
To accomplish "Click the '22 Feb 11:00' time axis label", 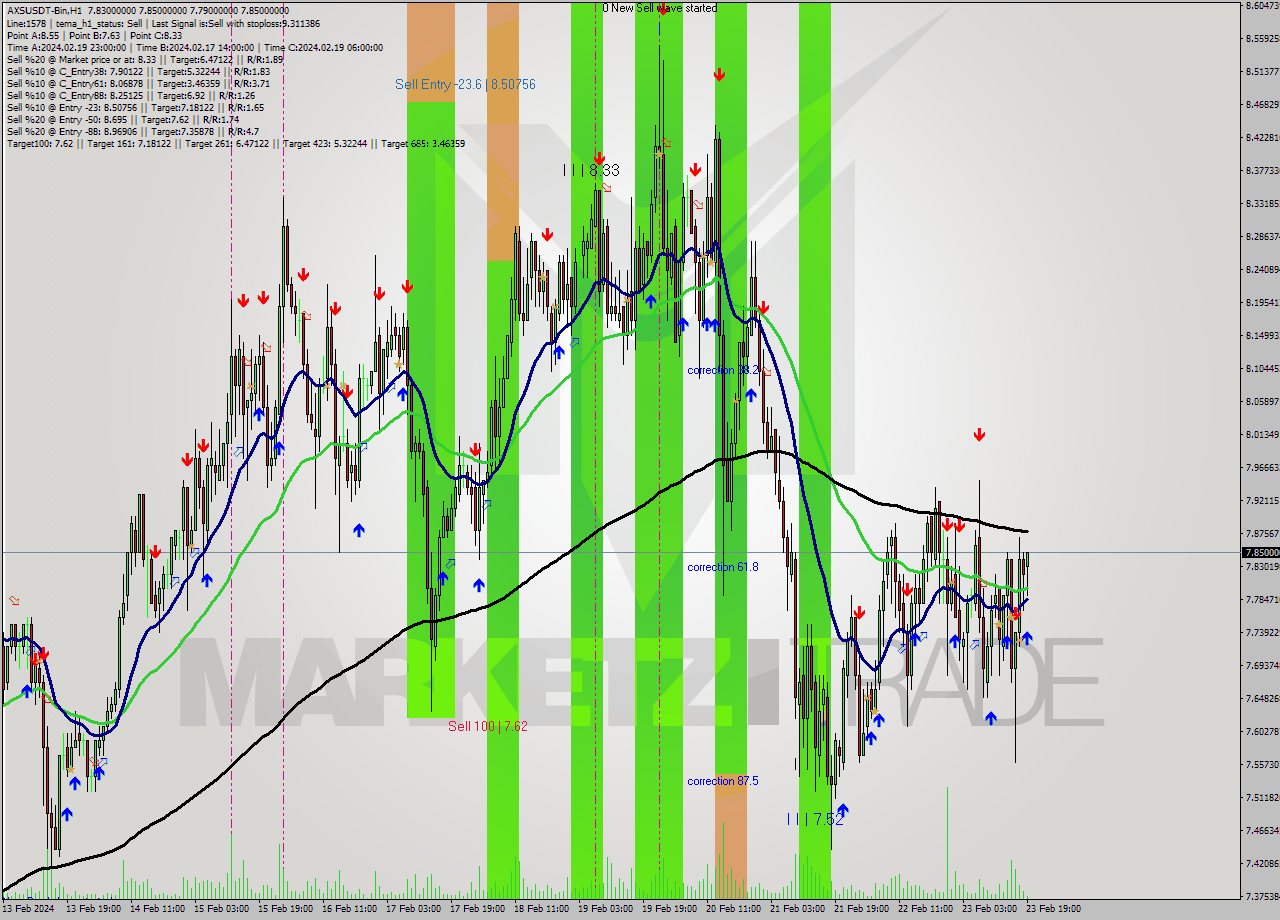I will pyautogui.click(x=925, y=908).
